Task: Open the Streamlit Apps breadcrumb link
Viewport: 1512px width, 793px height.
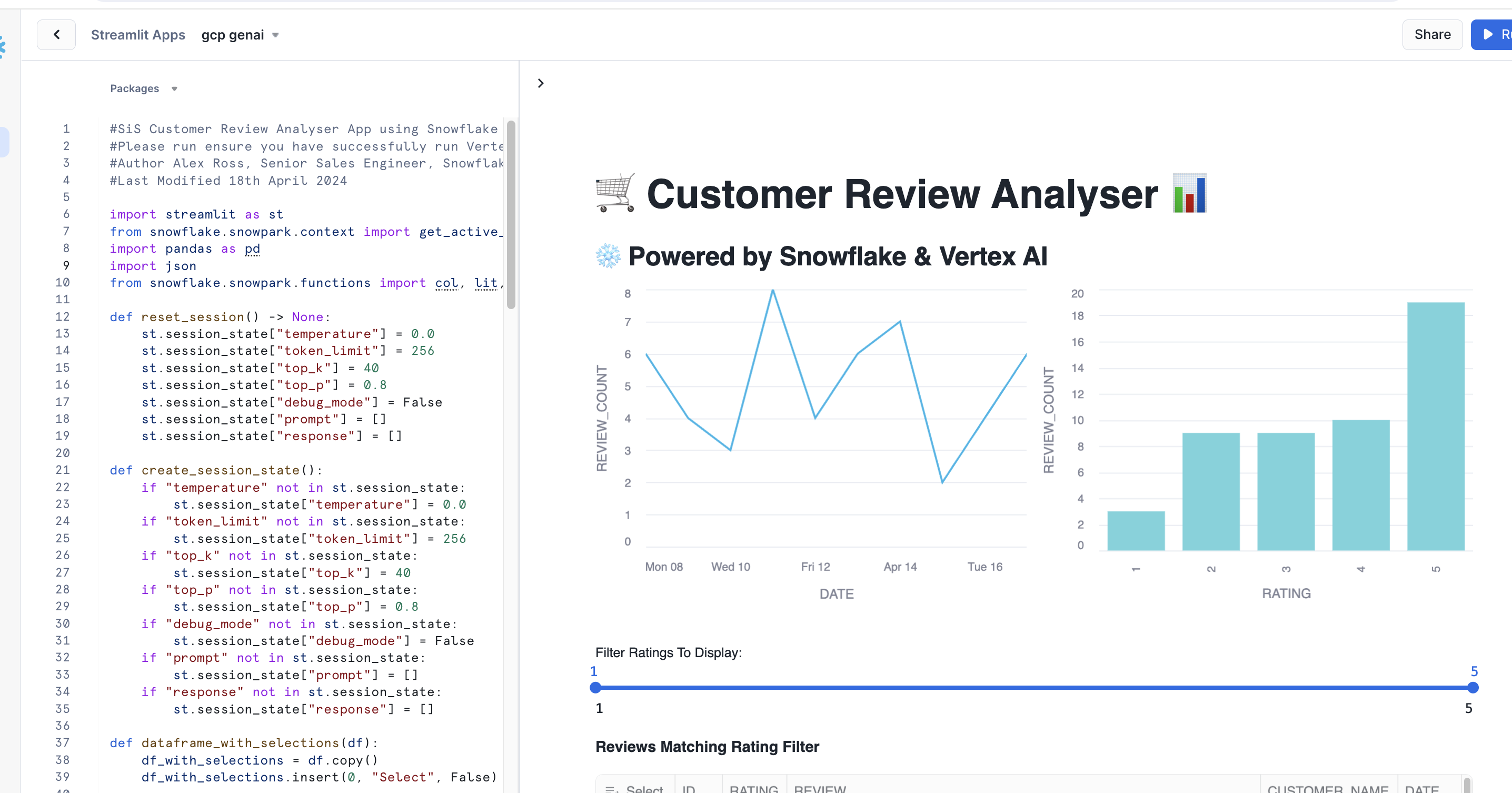Action: (138, 35)
